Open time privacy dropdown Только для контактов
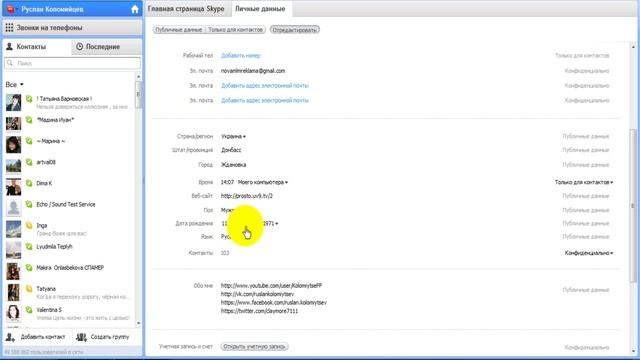The height and width of the screenshot is (360, 640). (584, 182)
